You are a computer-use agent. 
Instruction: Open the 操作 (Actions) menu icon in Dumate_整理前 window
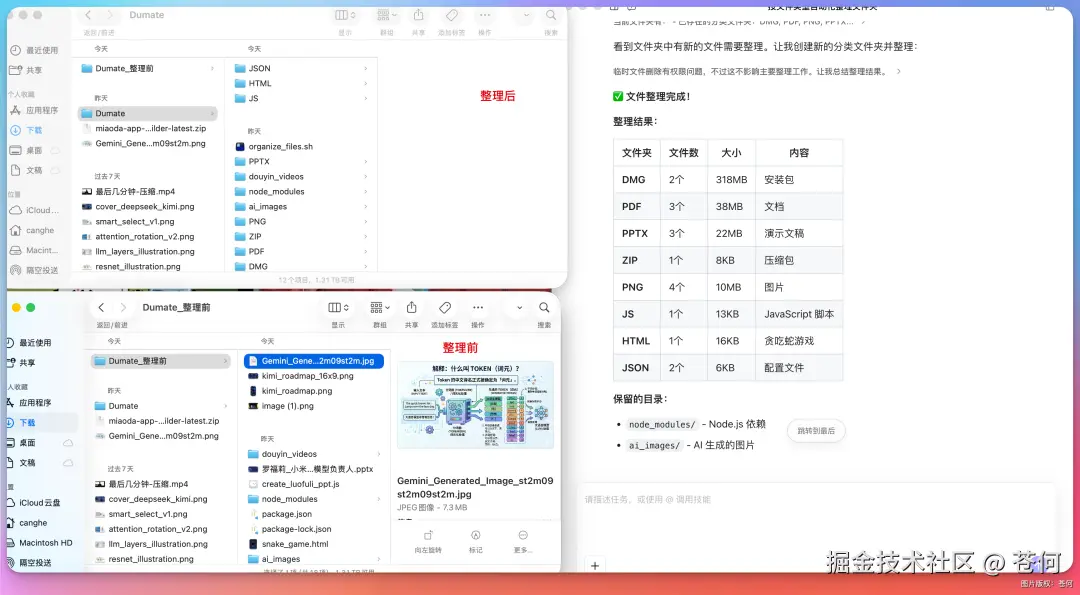pos(478,308)
